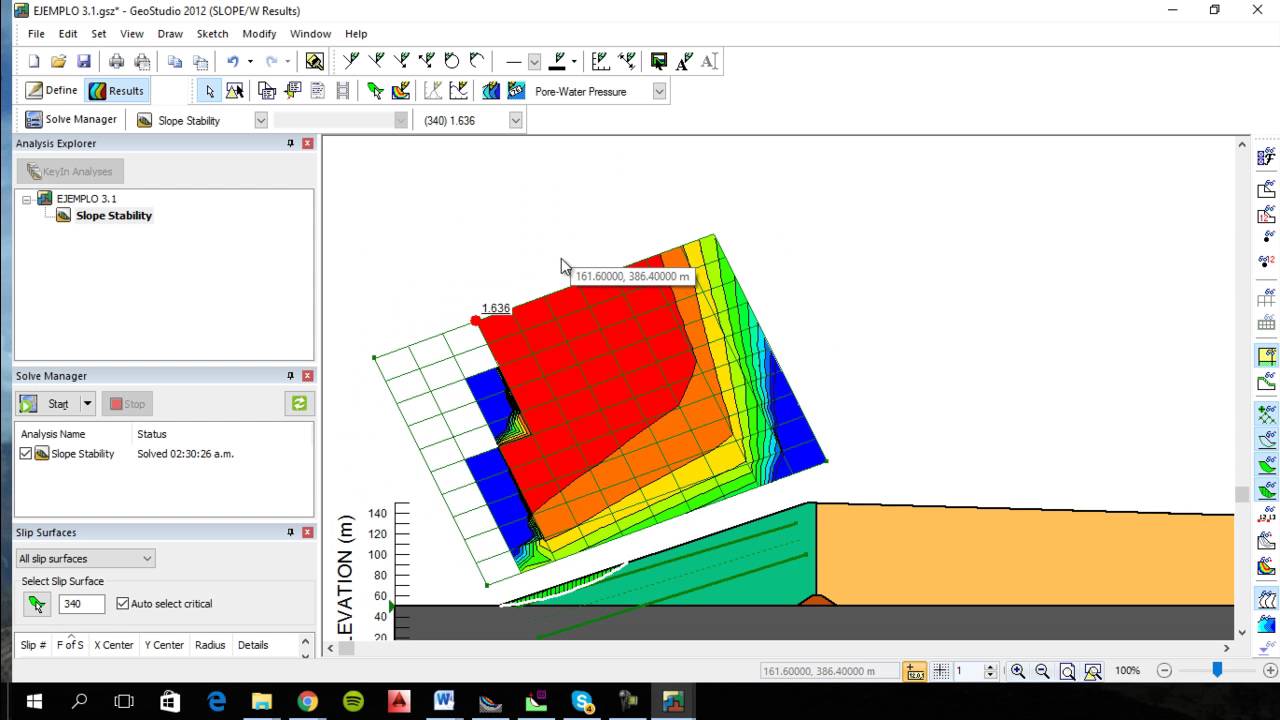Open the line style dropdown in toolbar
The width and height of the screenshot is (1280, 720).
click(x=534, y=62)
